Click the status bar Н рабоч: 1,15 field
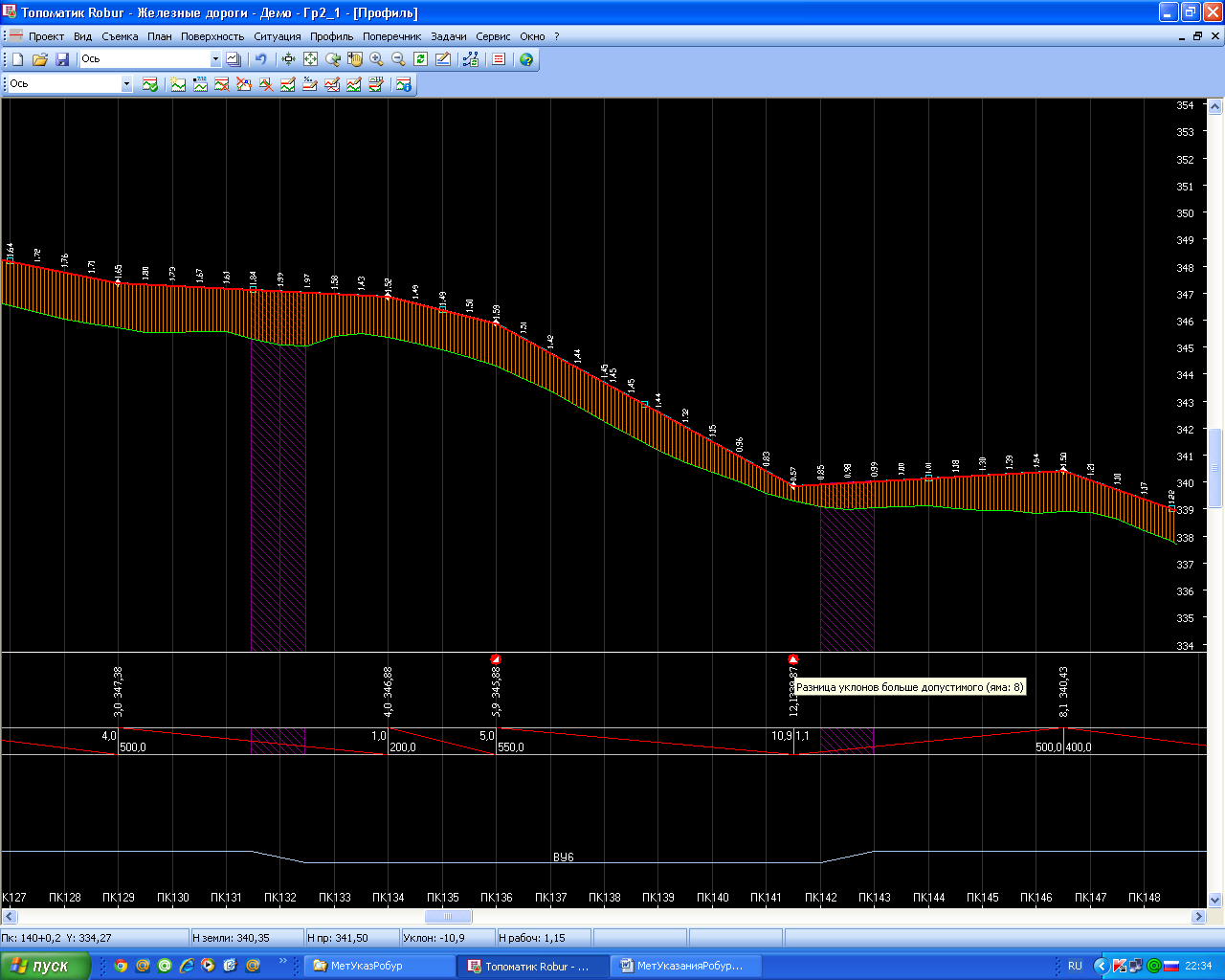The height and width of the screenshot is (980, 1225). pos(544,939)
